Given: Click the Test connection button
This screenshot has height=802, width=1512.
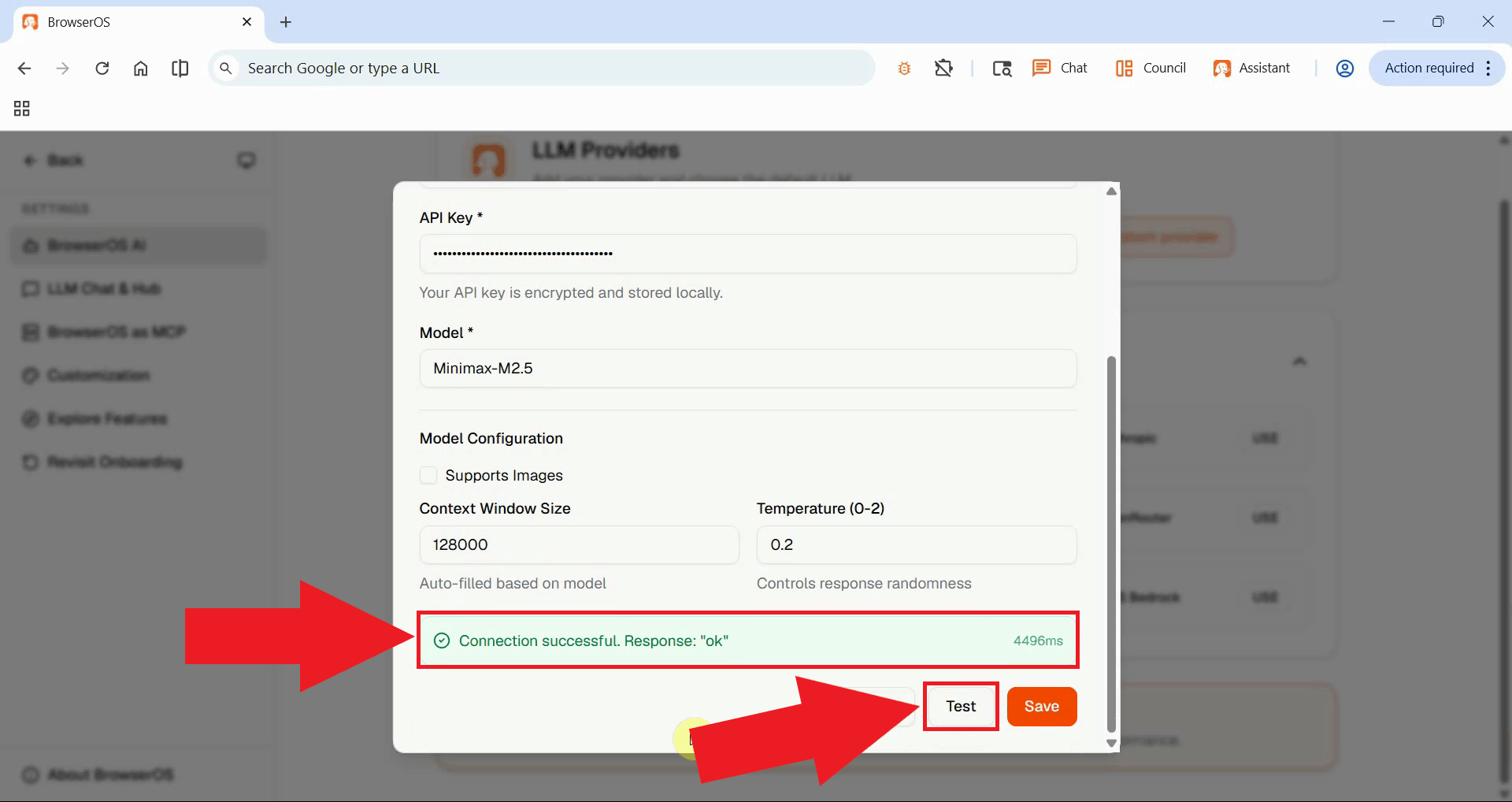Looking at the screenshot, I should (x=961, y=707).
